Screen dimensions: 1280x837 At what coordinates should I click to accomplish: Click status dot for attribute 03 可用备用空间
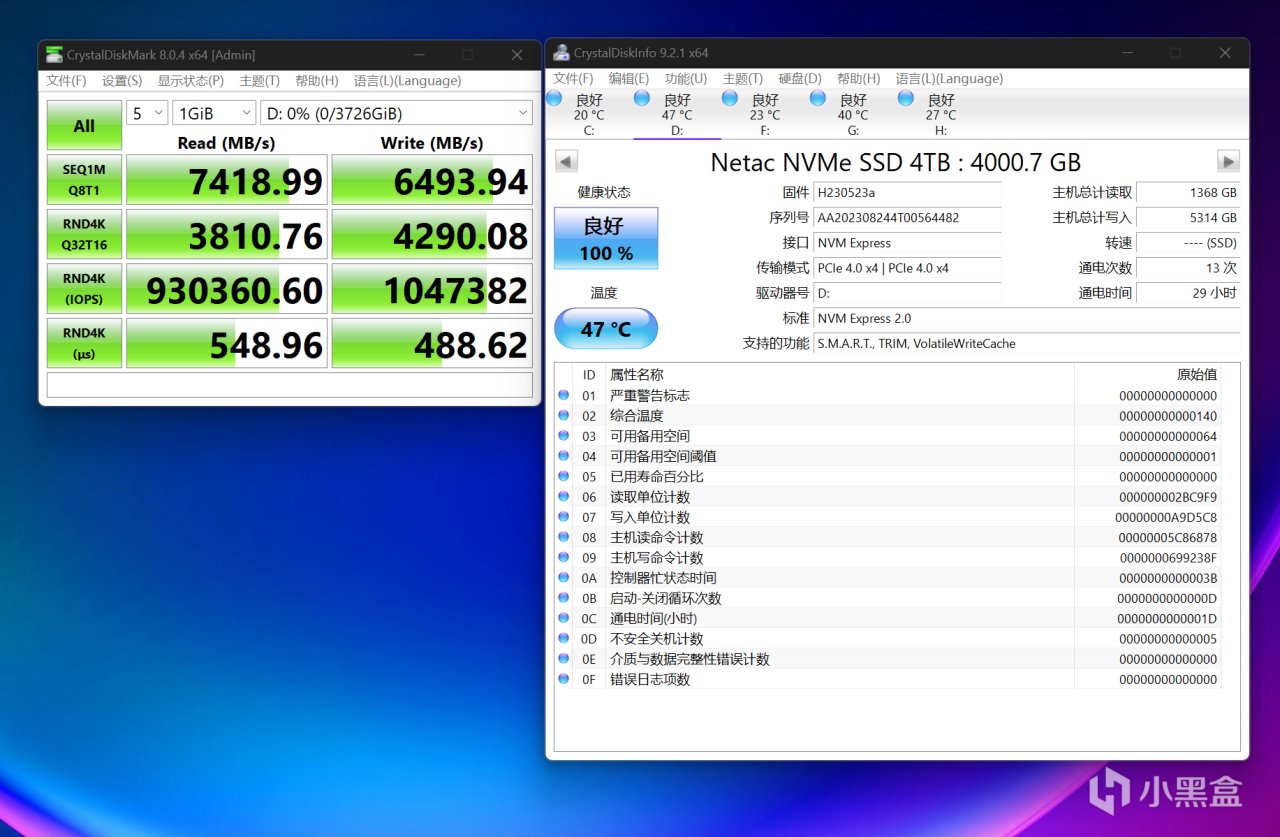tap(564, 436)
